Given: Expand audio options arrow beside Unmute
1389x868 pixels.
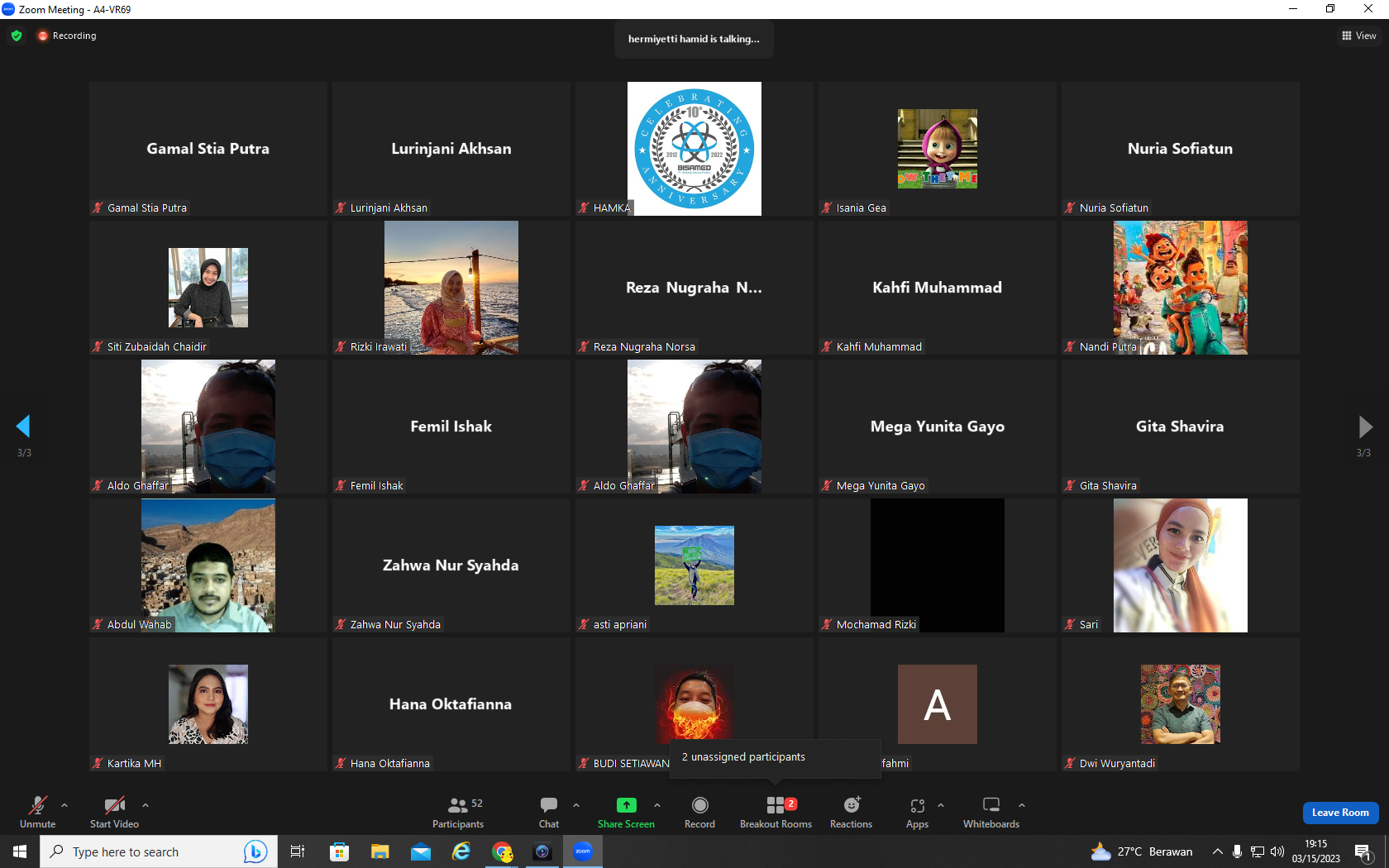Looking at the screenshot, I should point(64,805).
